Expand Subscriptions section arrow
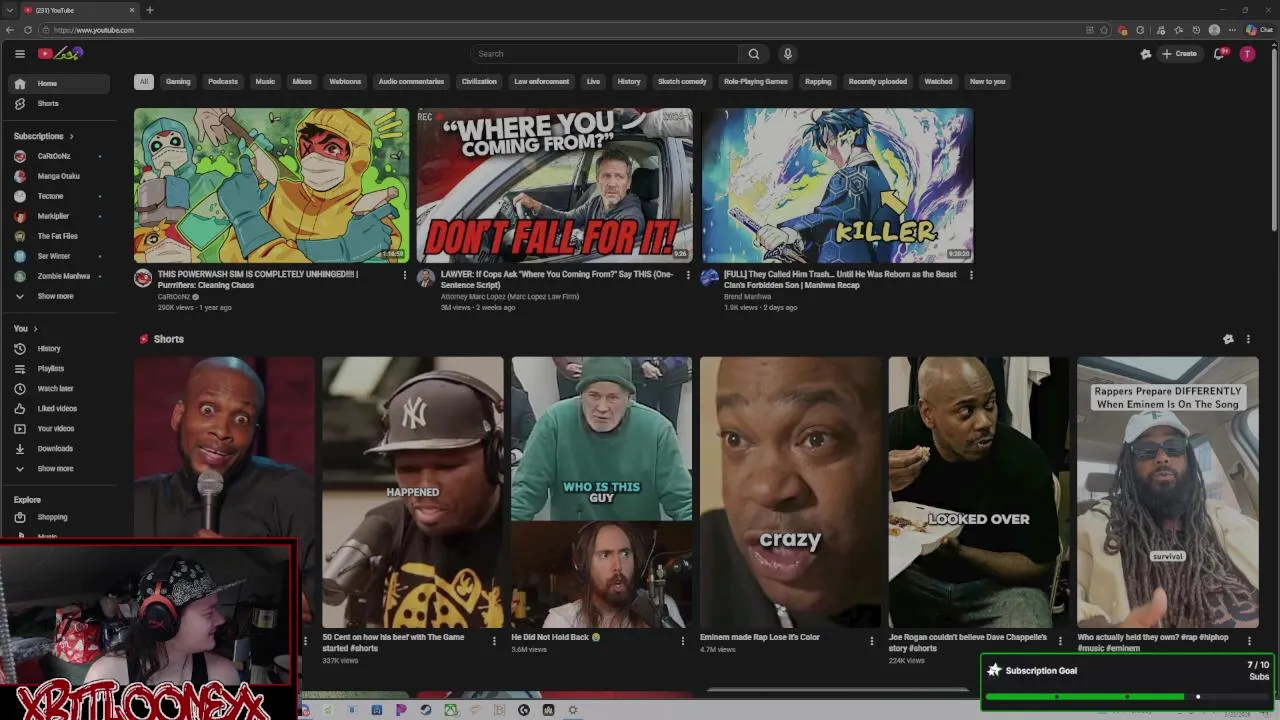This screenshot has height=720, width=1280. coord(71,136)
